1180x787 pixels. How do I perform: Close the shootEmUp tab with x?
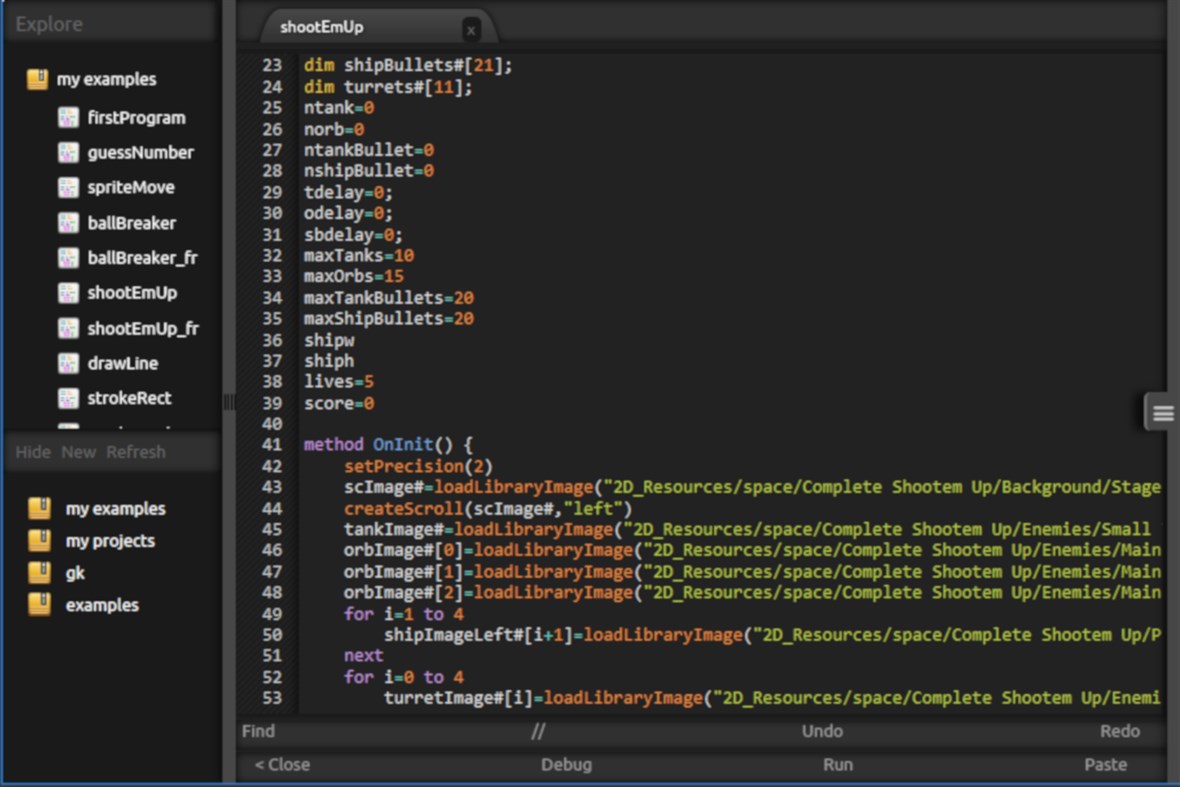click(x=471, y=30)
